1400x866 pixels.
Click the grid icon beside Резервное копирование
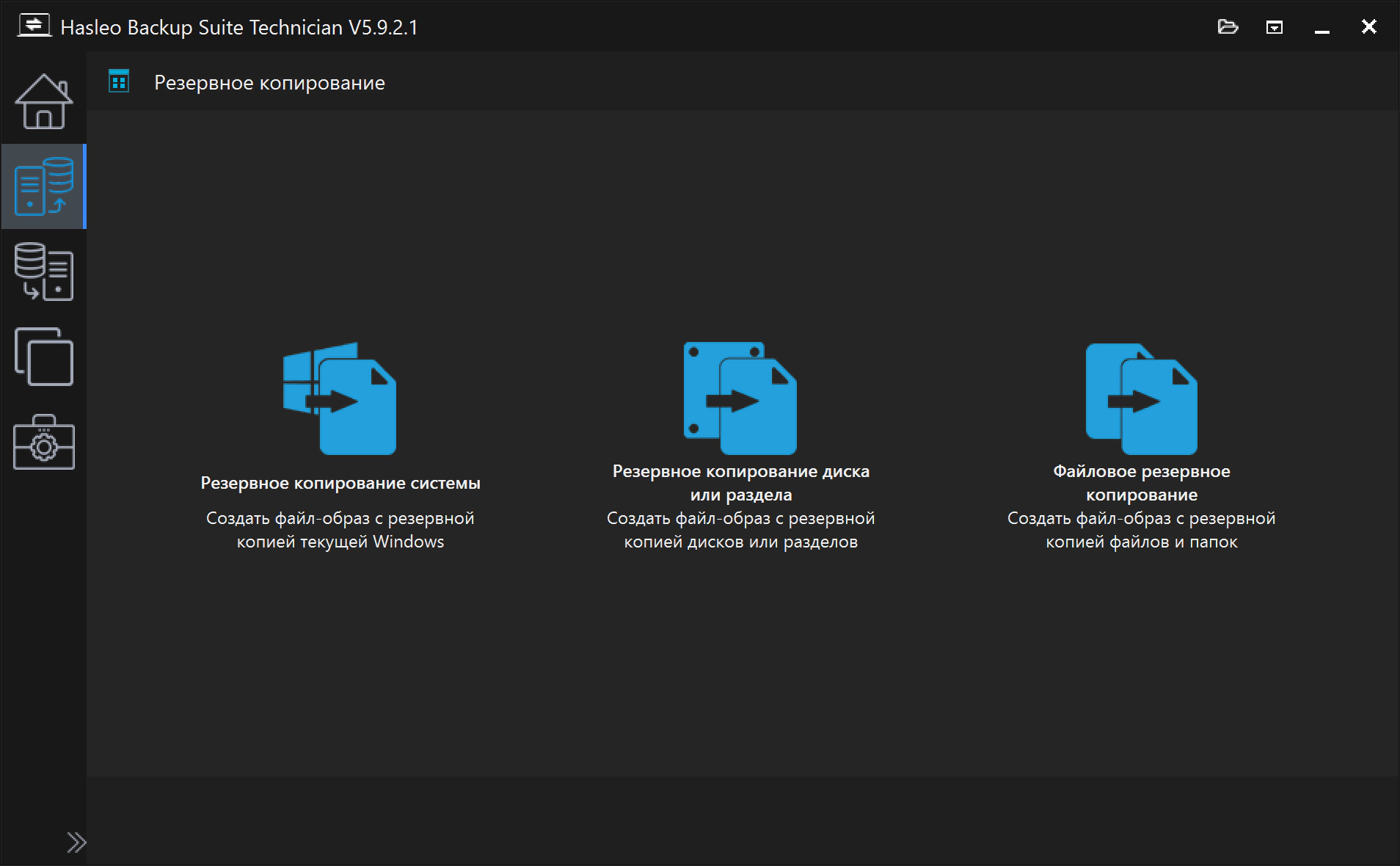click(119, 81)
